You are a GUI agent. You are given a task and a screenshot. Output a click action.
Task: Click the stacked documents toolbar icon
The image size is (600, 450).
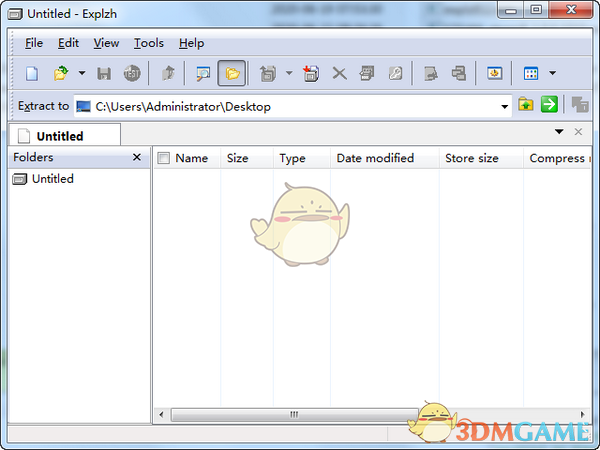pos(367,73)
